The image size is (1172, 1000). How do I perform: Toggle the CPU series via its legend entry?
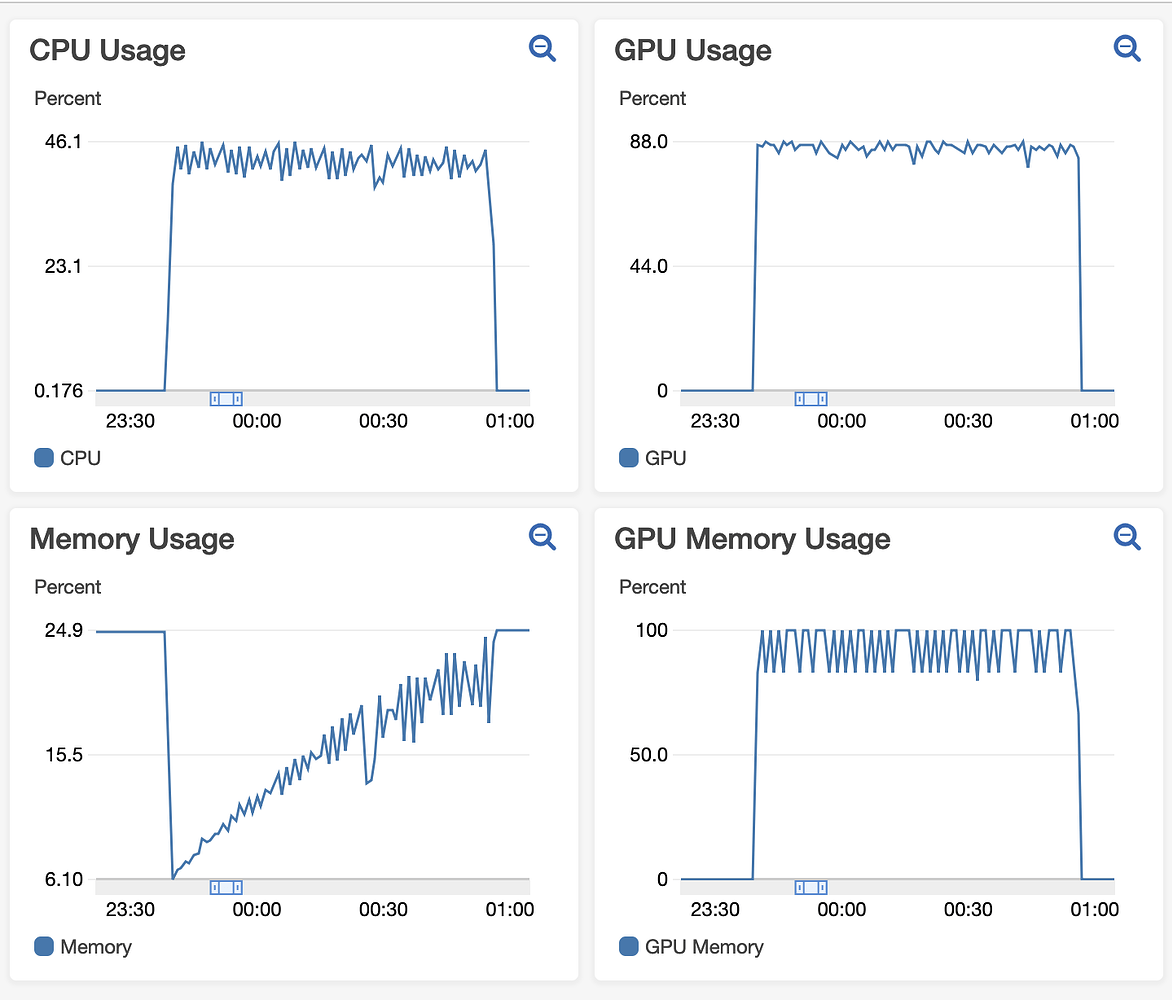(66, 457)
